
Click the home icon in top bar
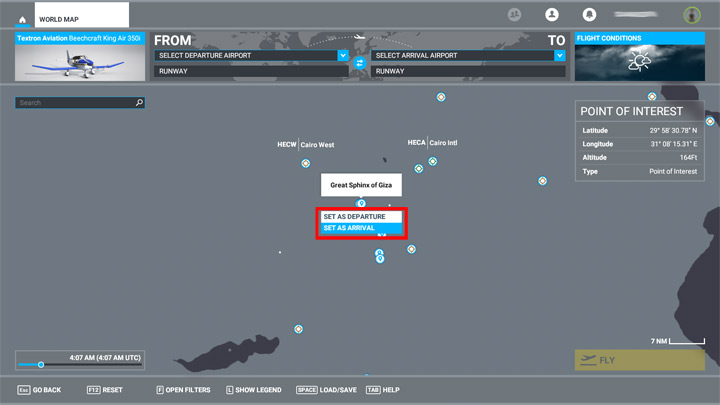tap(22, 18)
